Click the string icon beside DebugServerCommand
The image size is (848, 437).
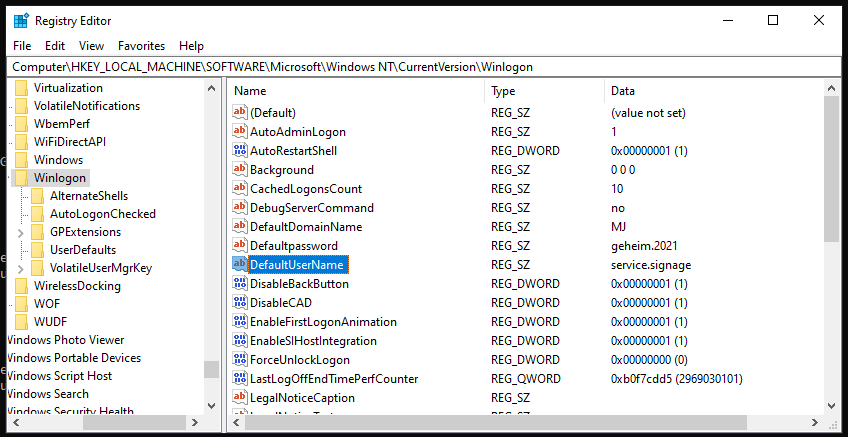click(x=240, y=208)
